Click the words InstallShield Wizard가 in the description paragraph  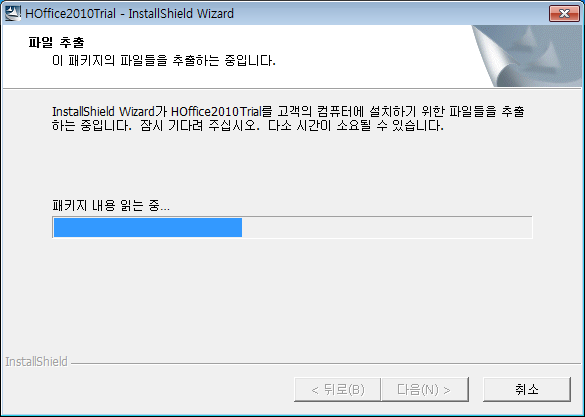(x=110, y=111)
